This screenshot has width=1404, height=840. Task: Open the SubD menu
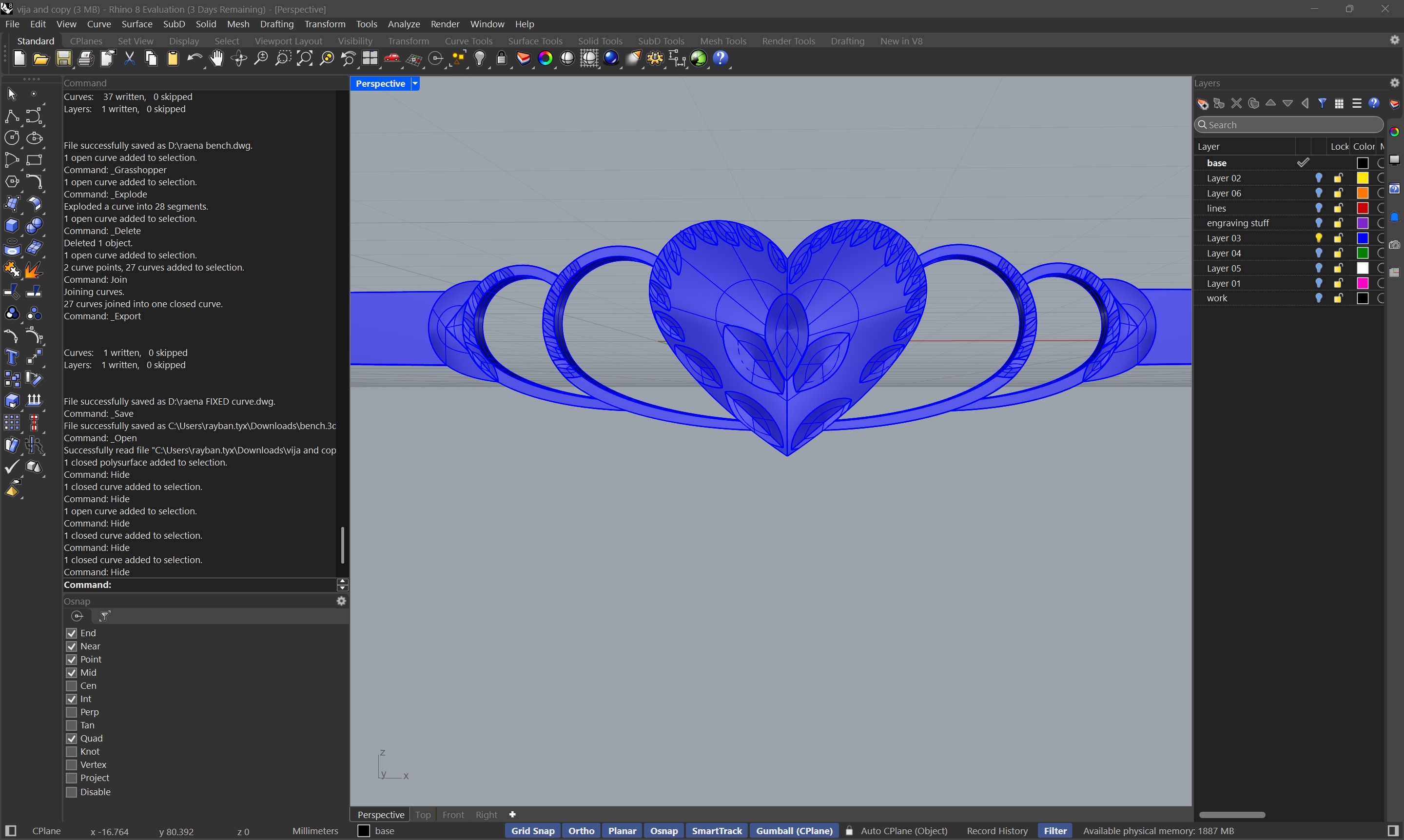(174, 24)
